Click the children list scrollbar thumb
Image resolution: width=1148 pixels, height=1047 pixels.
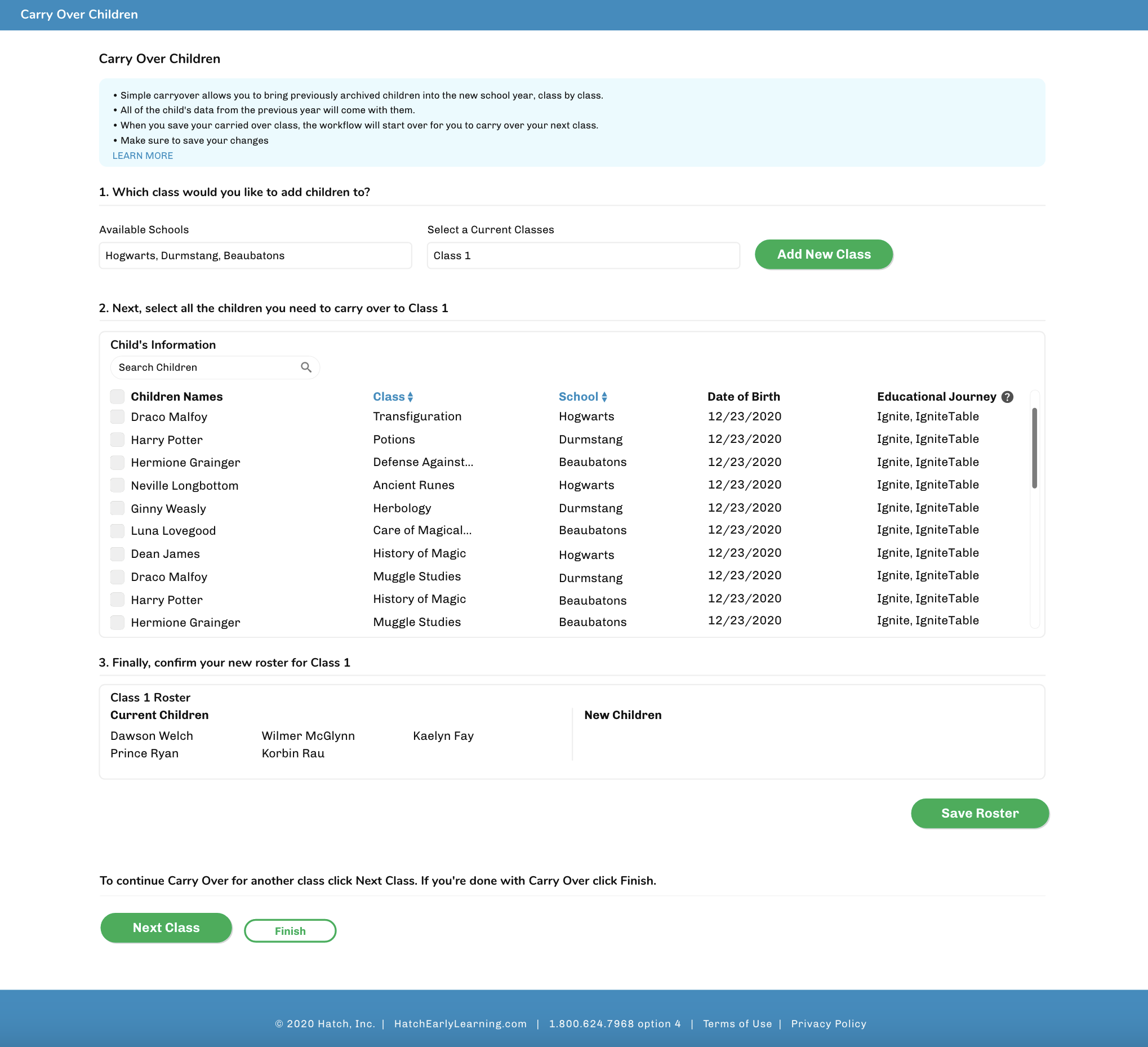(1034, 448)
